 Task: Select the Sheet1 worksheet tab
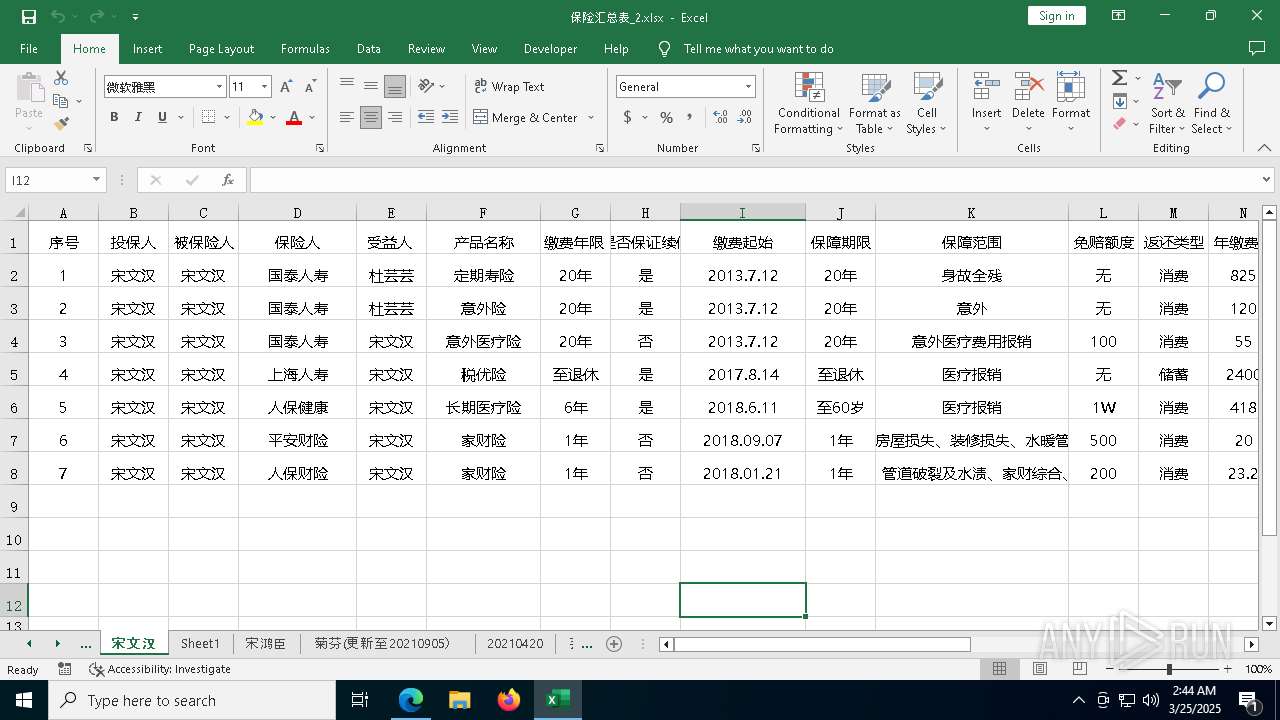pos(200,644)
